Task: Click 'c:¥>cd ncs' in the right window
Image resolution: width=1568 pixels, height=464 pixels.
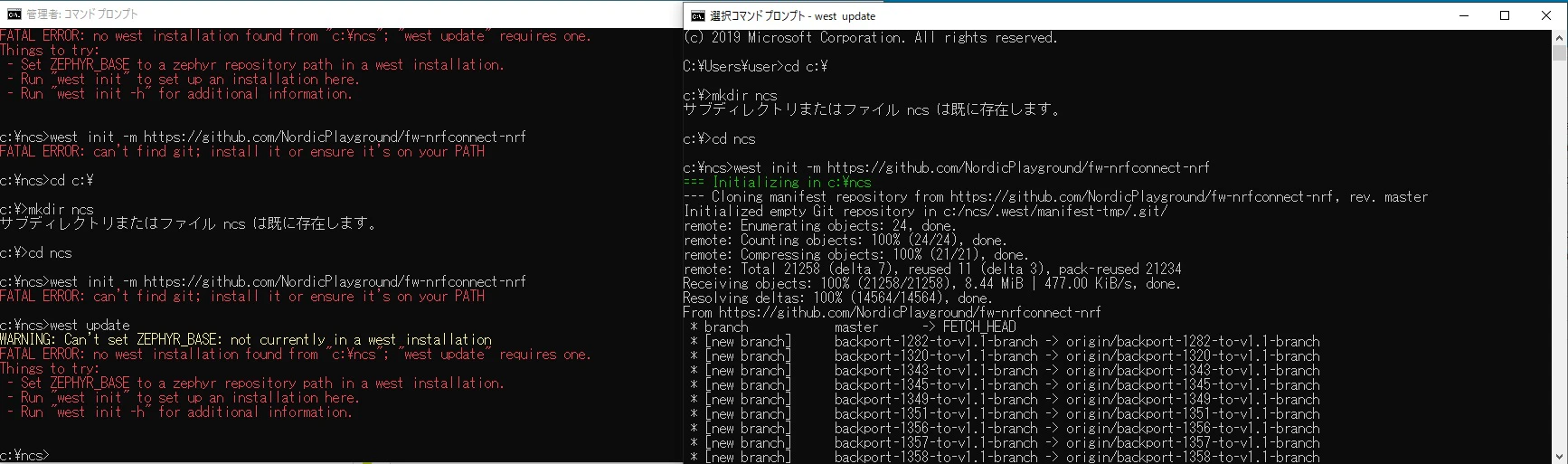Action: (x=720, y=138)
